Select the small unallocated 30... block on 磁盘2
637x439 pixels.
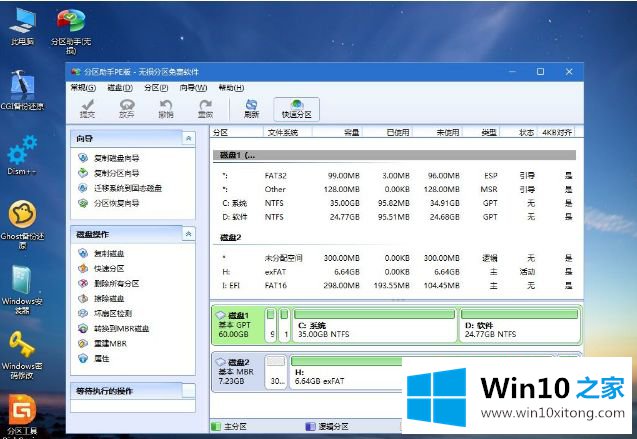[x=276, y=372]
